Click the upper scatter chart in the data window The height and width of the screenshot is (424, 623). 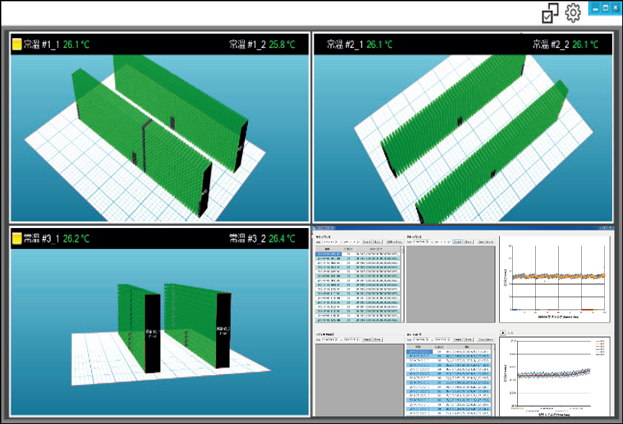[x=555, y=279]
